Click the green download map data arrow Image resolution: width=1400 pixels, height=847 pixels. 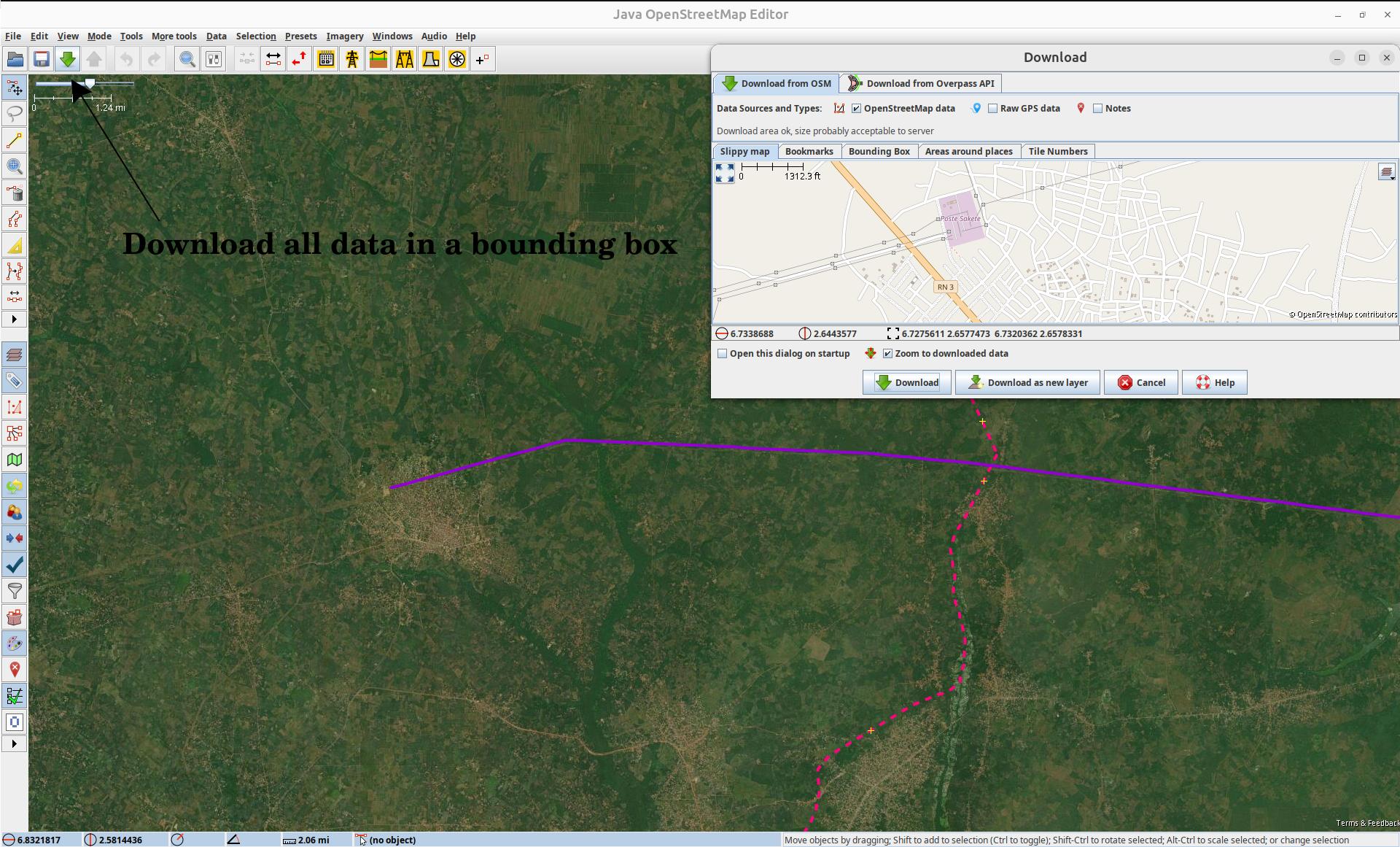click(x=68, y=59)
